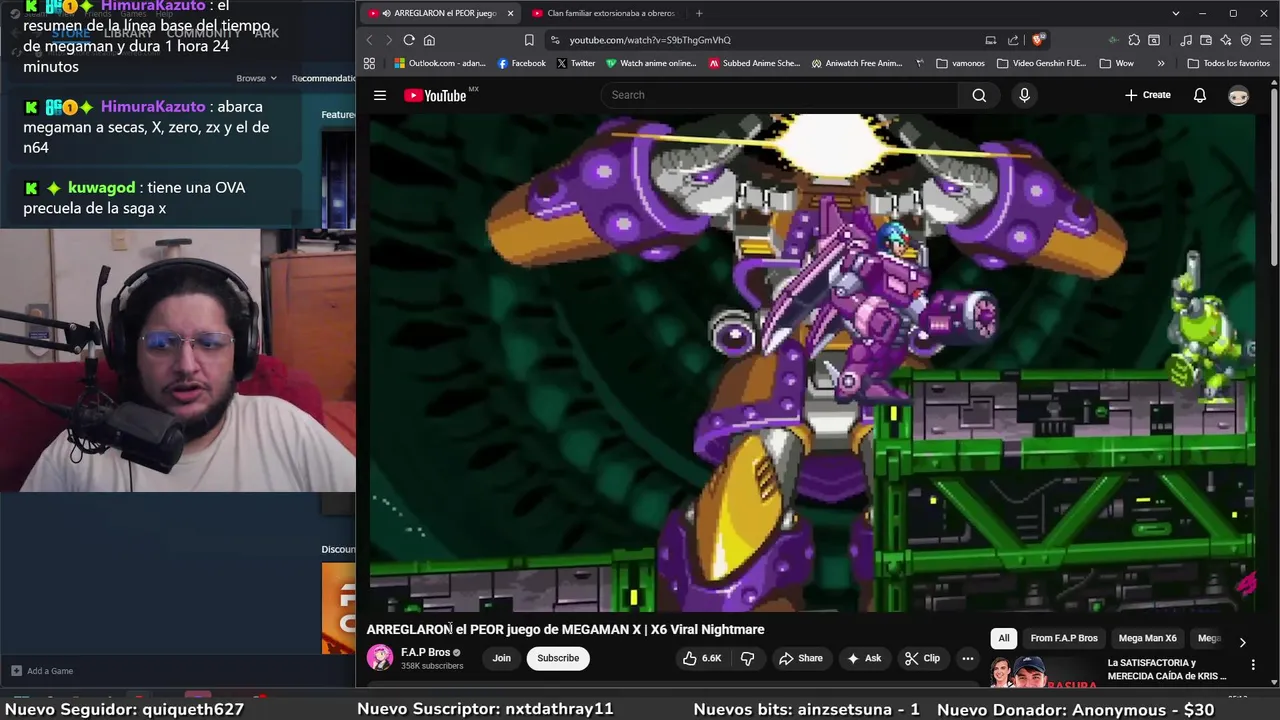Focus the YouTube search field
The image size is (1280, 720).
(780, 95)
